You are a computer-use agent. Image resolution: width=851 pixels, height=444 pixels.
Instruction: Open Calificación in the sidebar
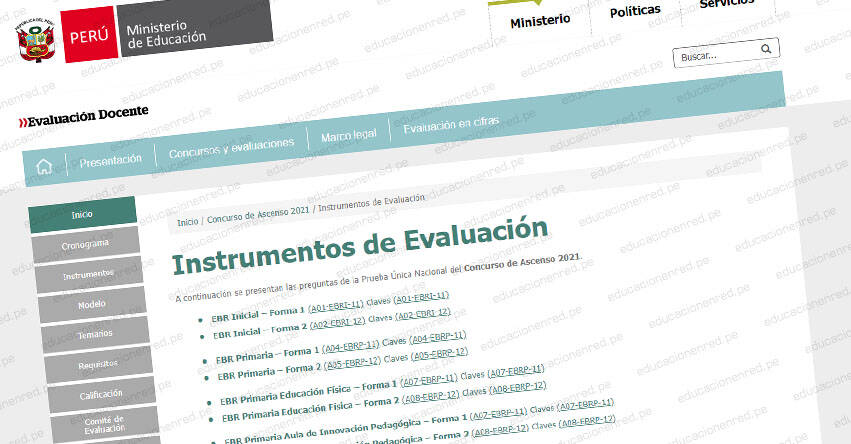[x=102, y=395]
